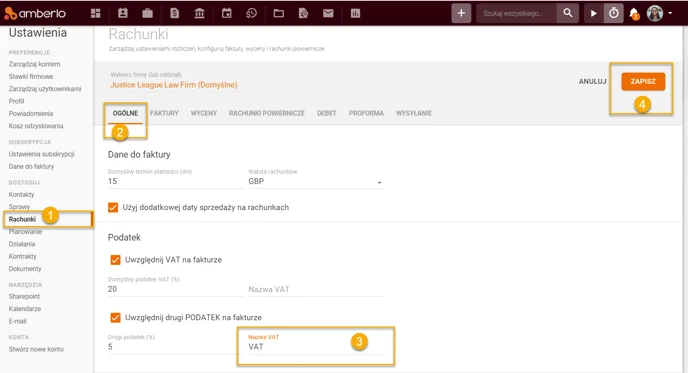Edit second tax 'Nazwa VAT' field containing VAT

coord(316,347)
